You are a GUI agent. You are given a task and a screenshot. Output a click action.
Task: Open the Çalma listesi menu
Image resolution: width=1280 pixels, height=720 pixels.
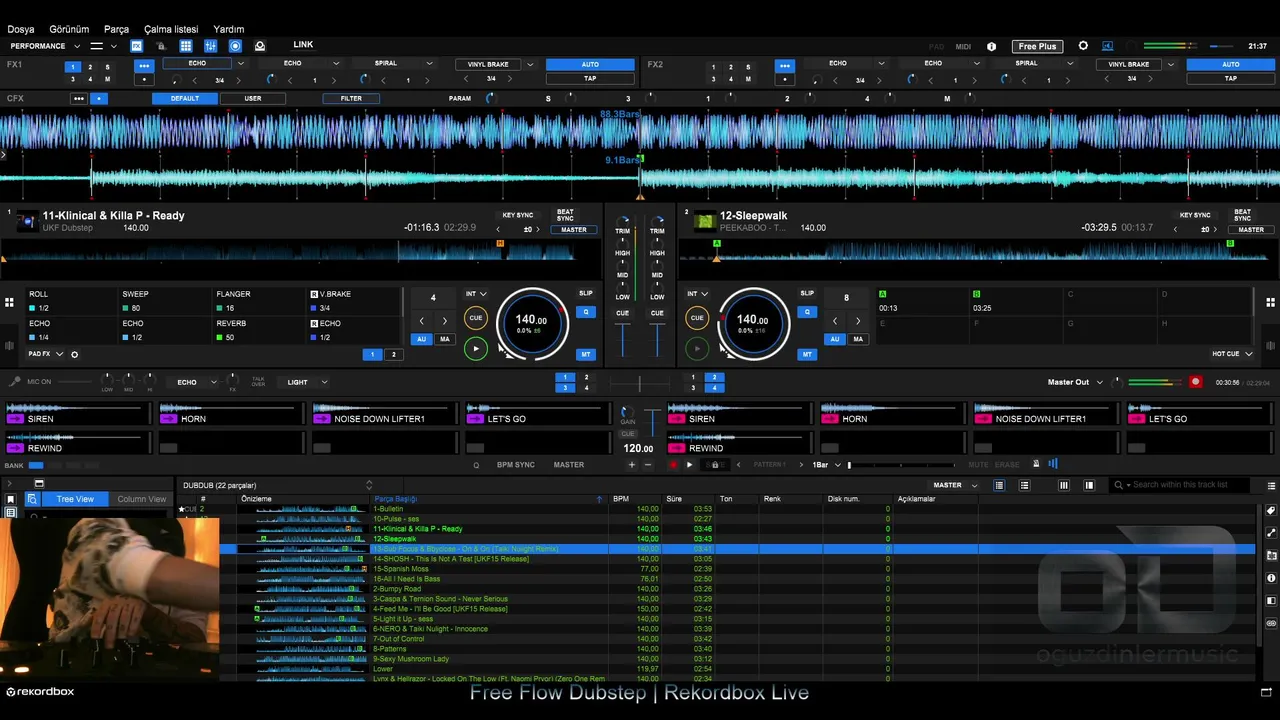tap(171, 29)
